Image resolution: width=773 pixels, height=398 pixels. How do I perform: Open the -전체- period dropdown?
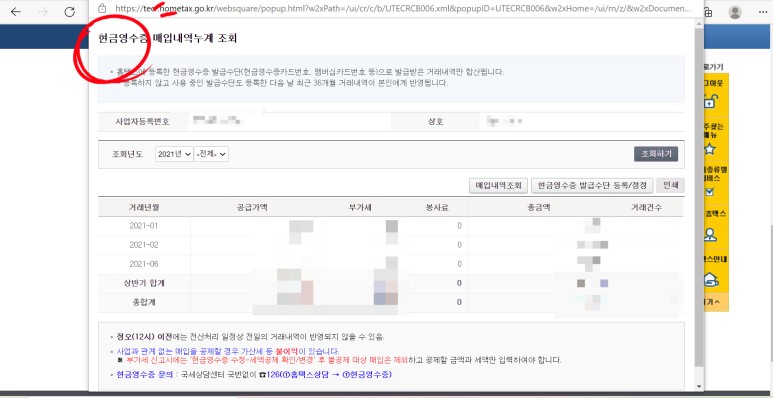pos(211,154)
